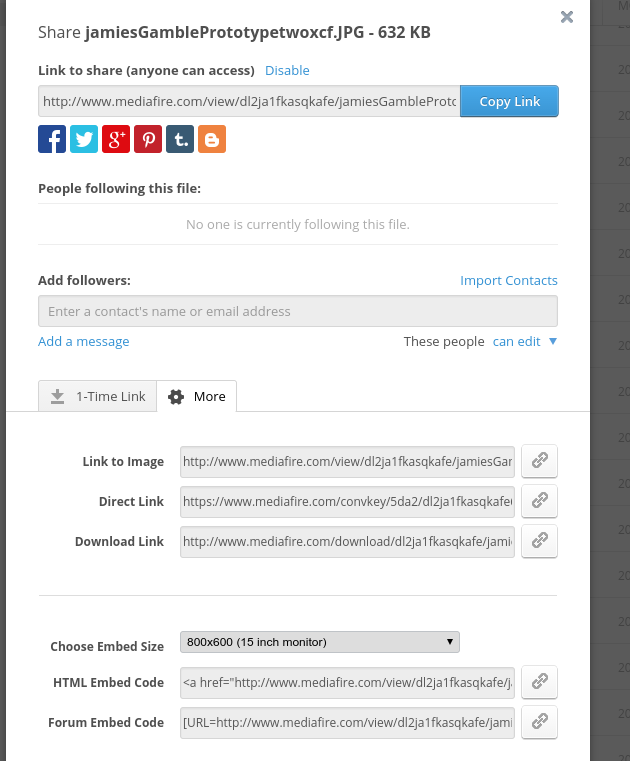Copy the Download Link URL
Screen dimensions: 630x761
coord(539,541)
